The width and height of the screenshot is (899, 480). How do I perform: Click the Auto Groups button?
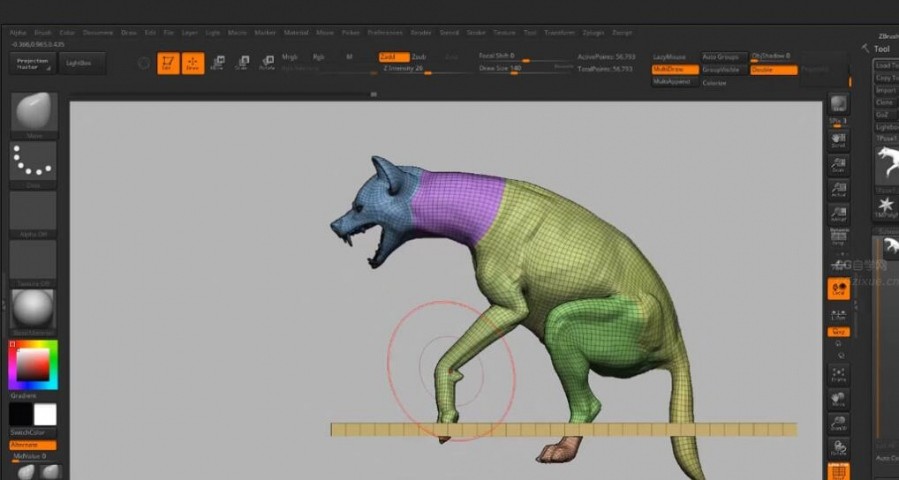[724, 57]
